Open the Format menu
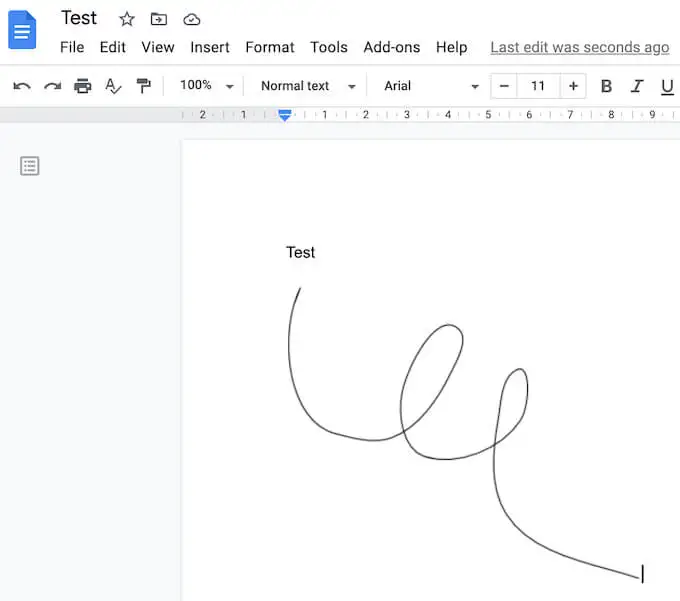 pyautogui.click(x=270, y=47)
